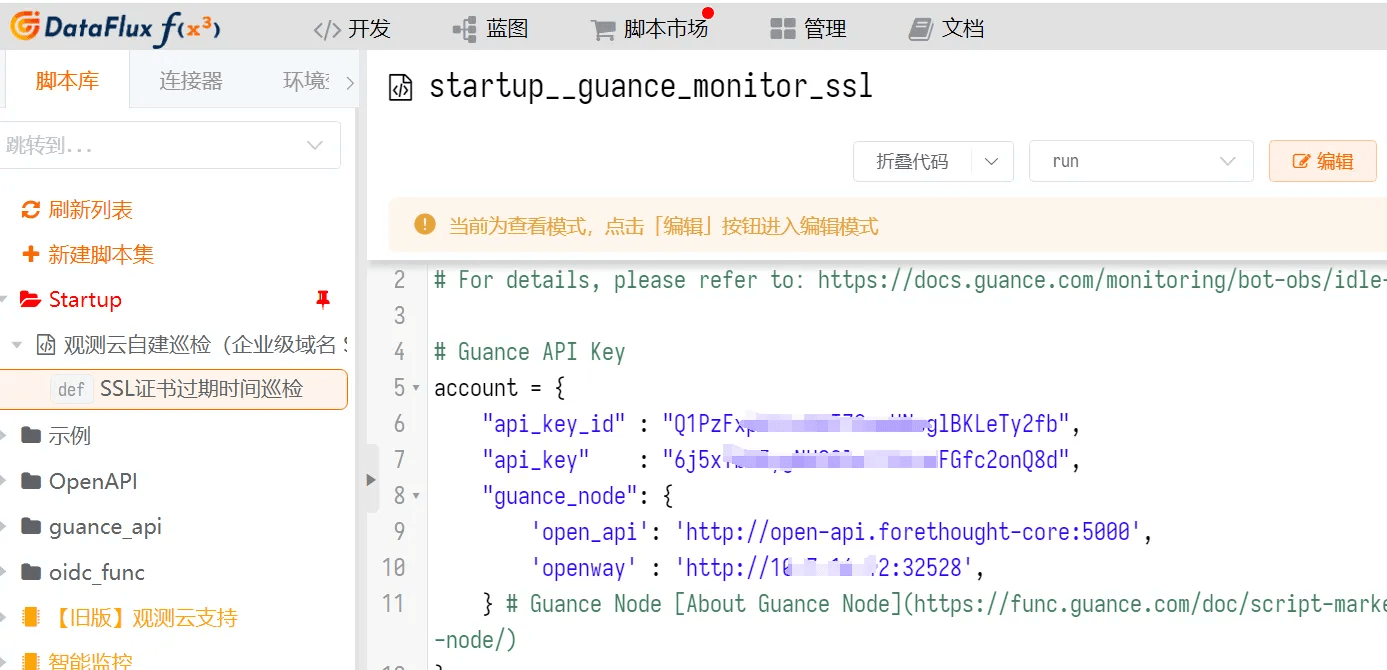The image size is (1387, 670).
Task: Go to 脚本市场 script market
Action: (649, 29)
